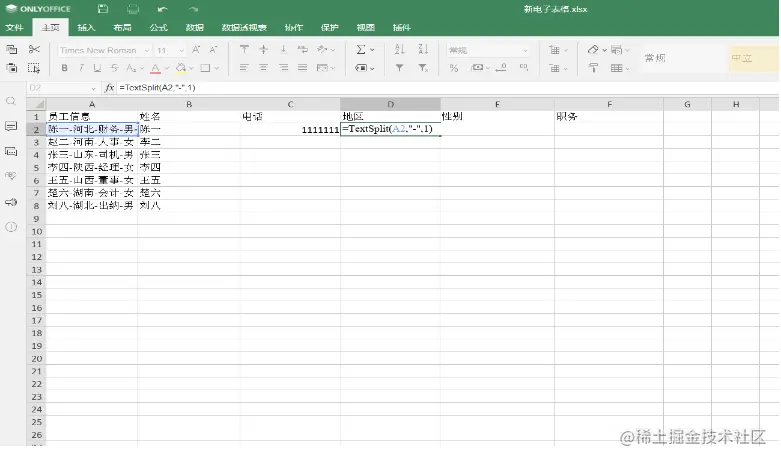The image size is (781, 461).
Task: Toggle italic formatting
Action: pos(81,68)
